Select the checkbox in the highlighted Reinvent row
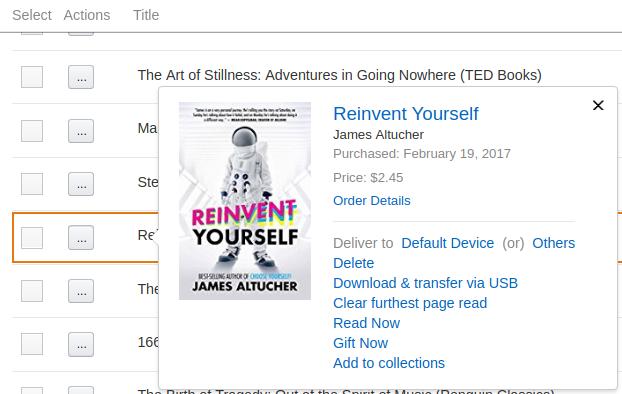The image size is (622, 394). pyautogui.click(x=32, y=238)
